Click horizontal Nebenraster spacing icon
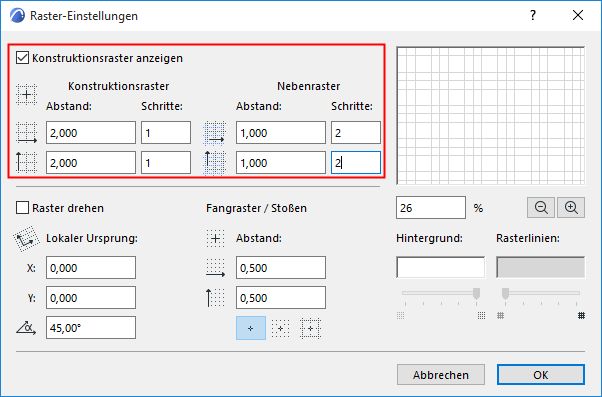The image size is (602, 397). coord(214,133)
